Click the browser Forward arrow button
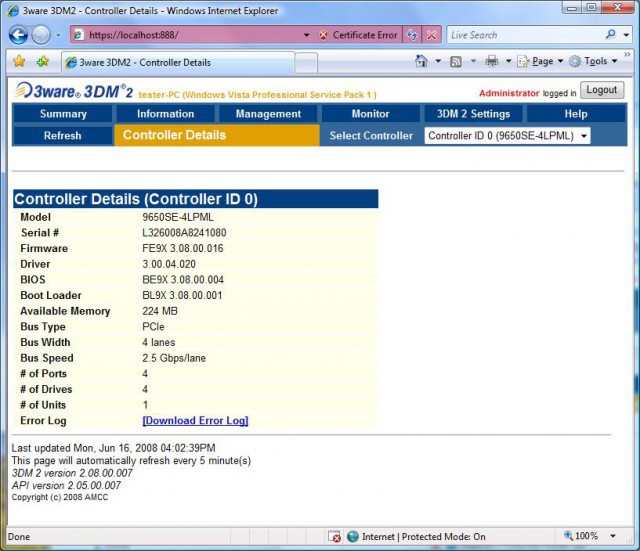This screenshot has width=640, height=551. (41, 35)
